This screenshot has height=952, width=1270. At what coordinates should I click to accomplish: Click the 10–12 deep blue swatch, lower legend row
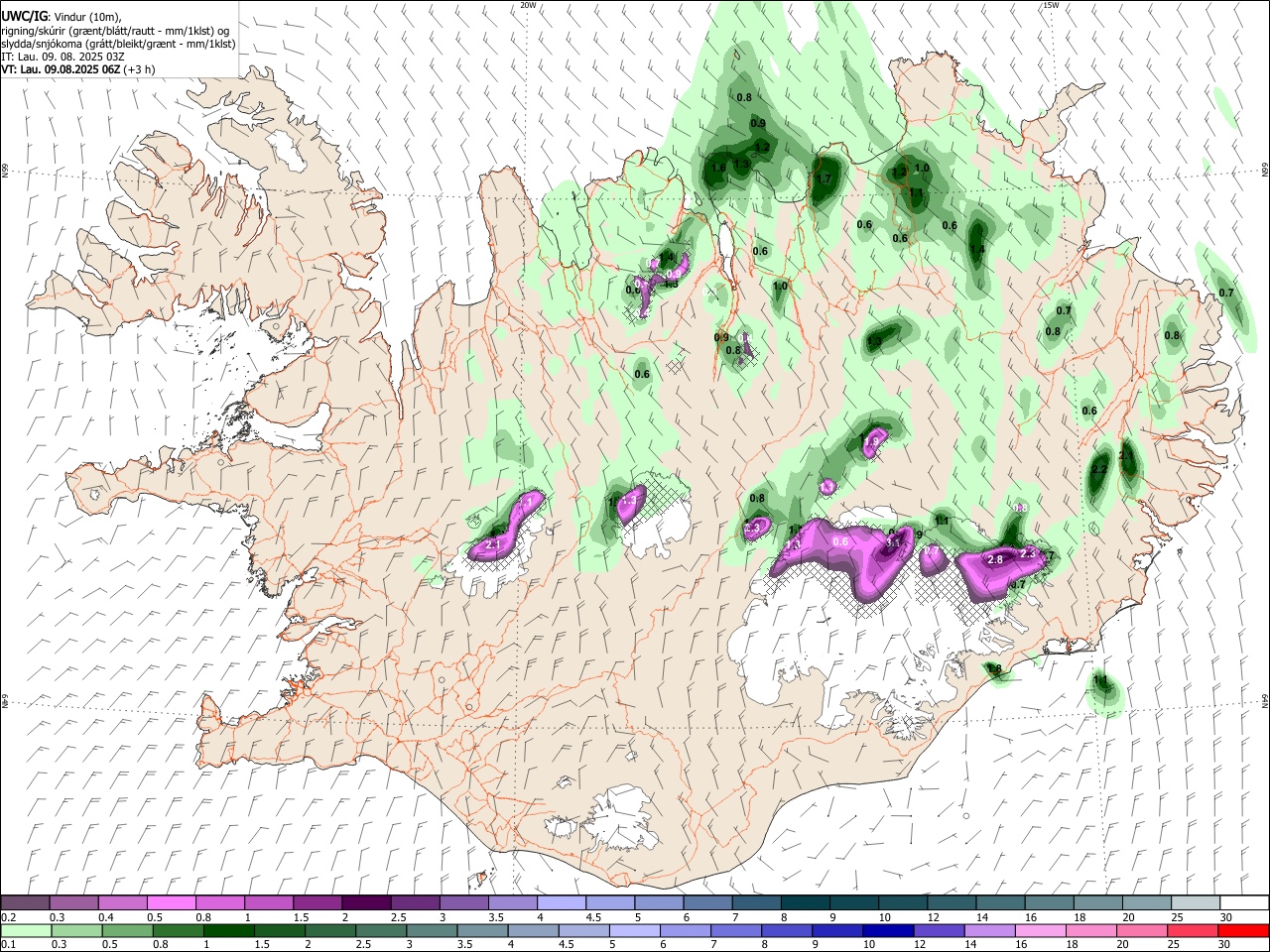point(887,931)
